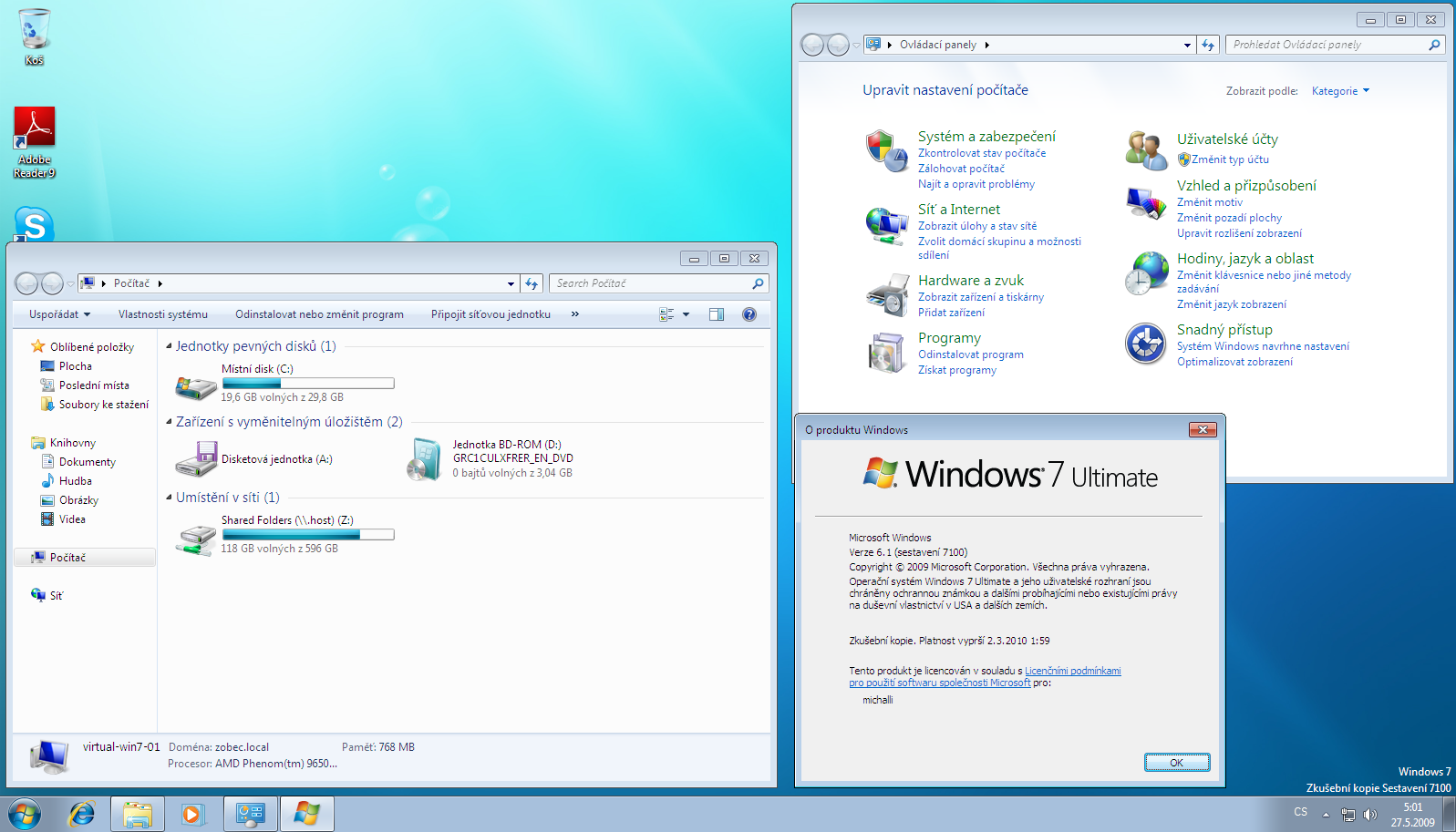The image size is (1456, 832).
Task: Click Připojit síťovou jednotku toolbar item
Action: point(490,314)
